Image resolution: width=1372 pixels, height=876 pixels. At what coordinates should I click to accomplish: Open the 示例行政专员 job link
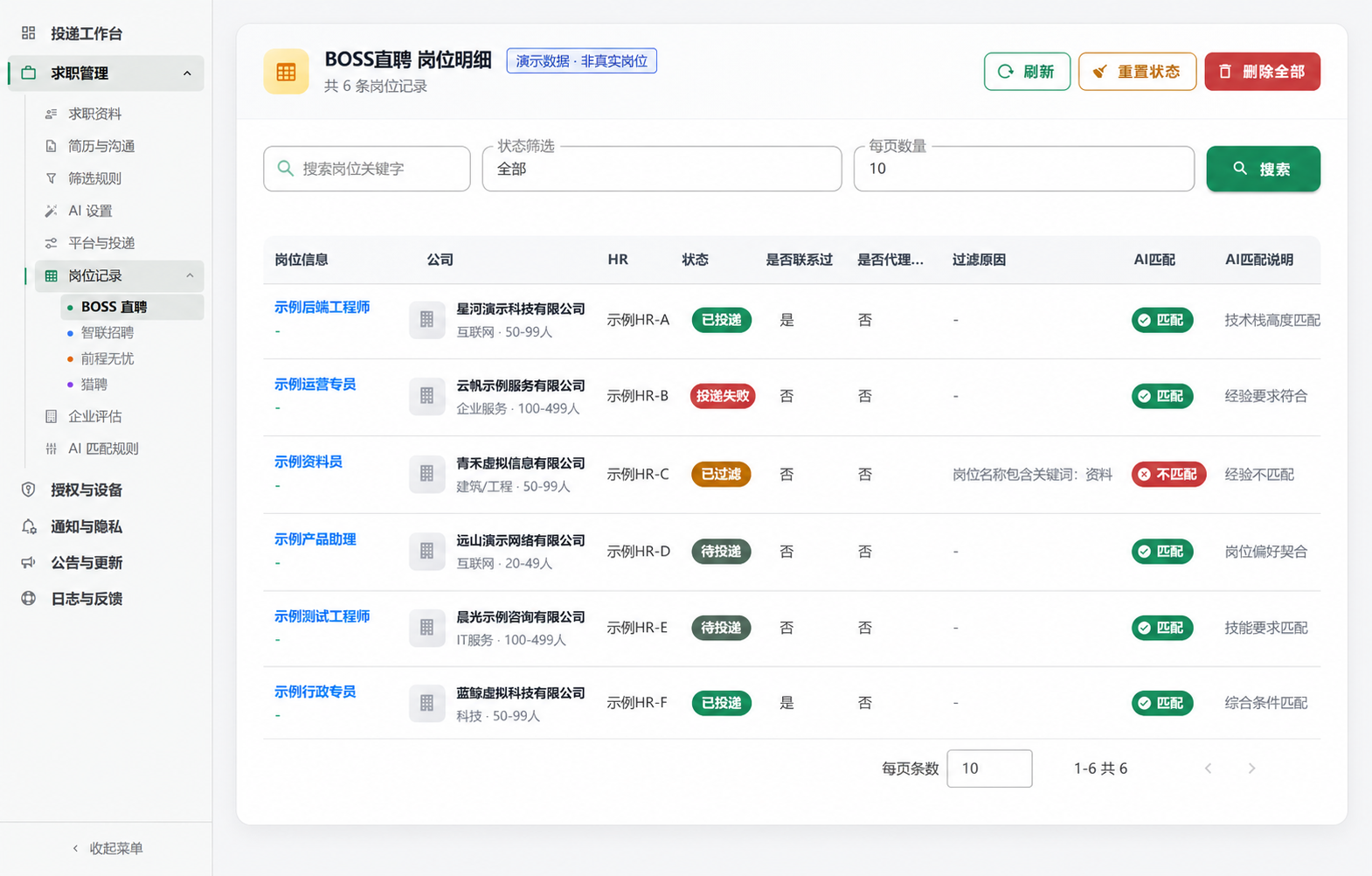(x=315, y=692)
